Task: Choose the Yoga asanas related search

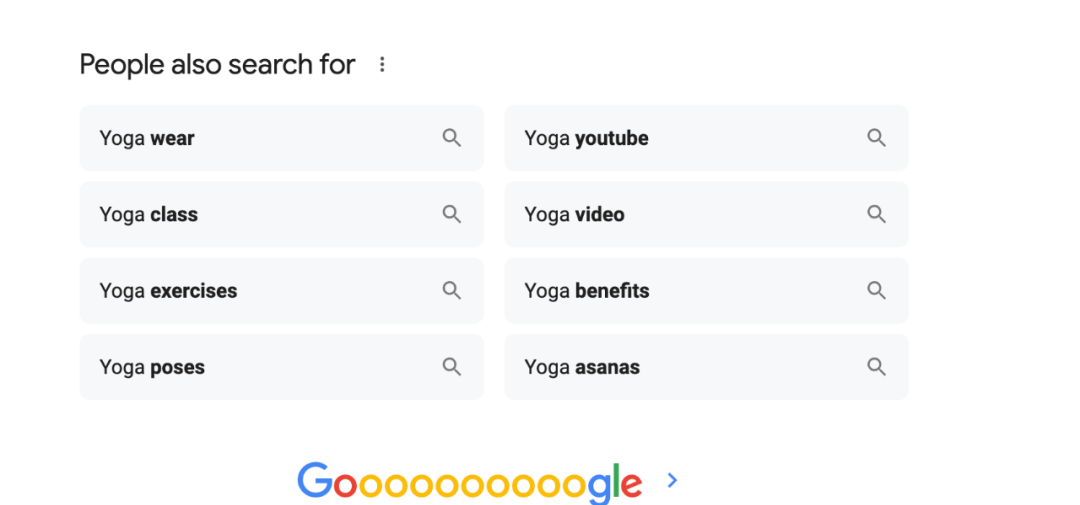Action: click(x=582, y=367)
